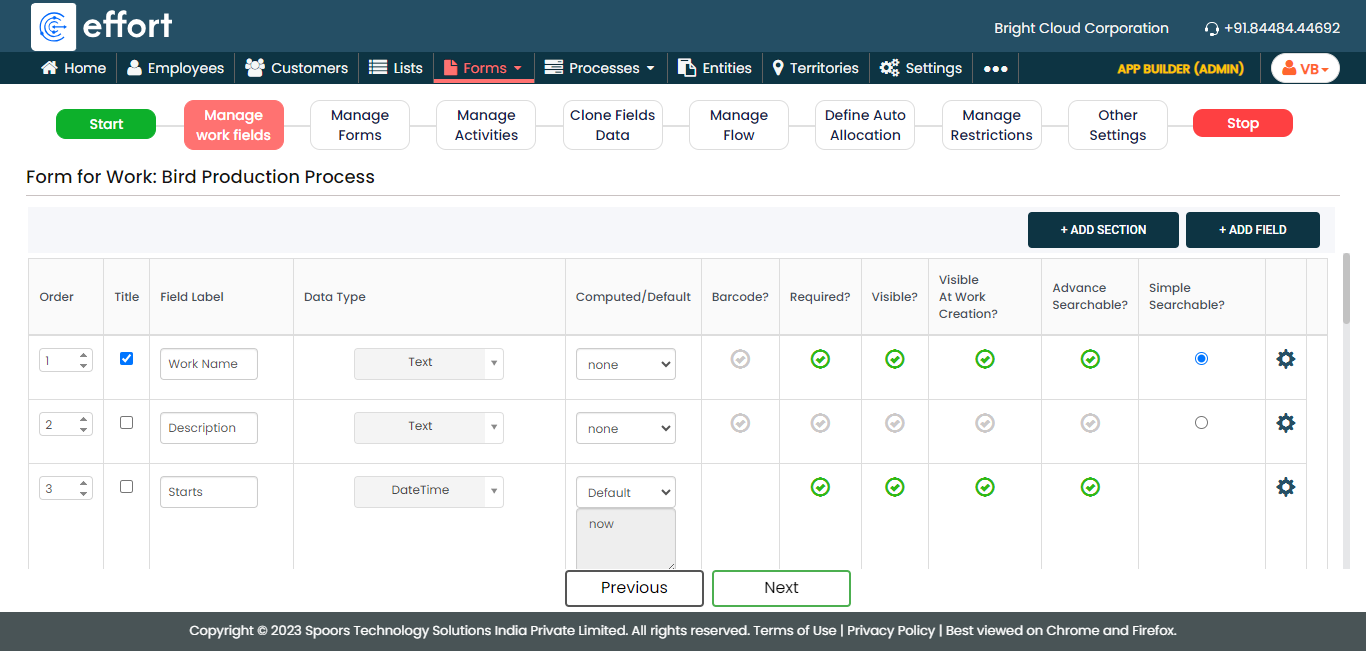Go to Manage Forms step
Screen dimensions: 1366x651
(360, 125)
